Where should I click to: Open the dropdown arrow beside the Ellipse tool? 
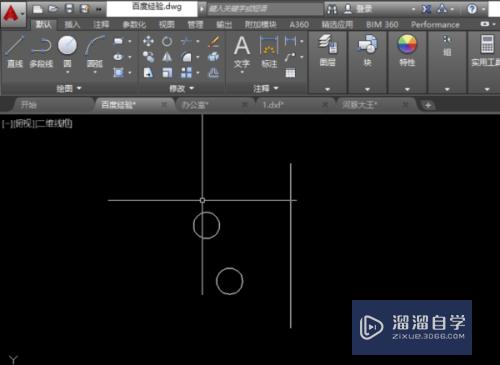[130, 57]
